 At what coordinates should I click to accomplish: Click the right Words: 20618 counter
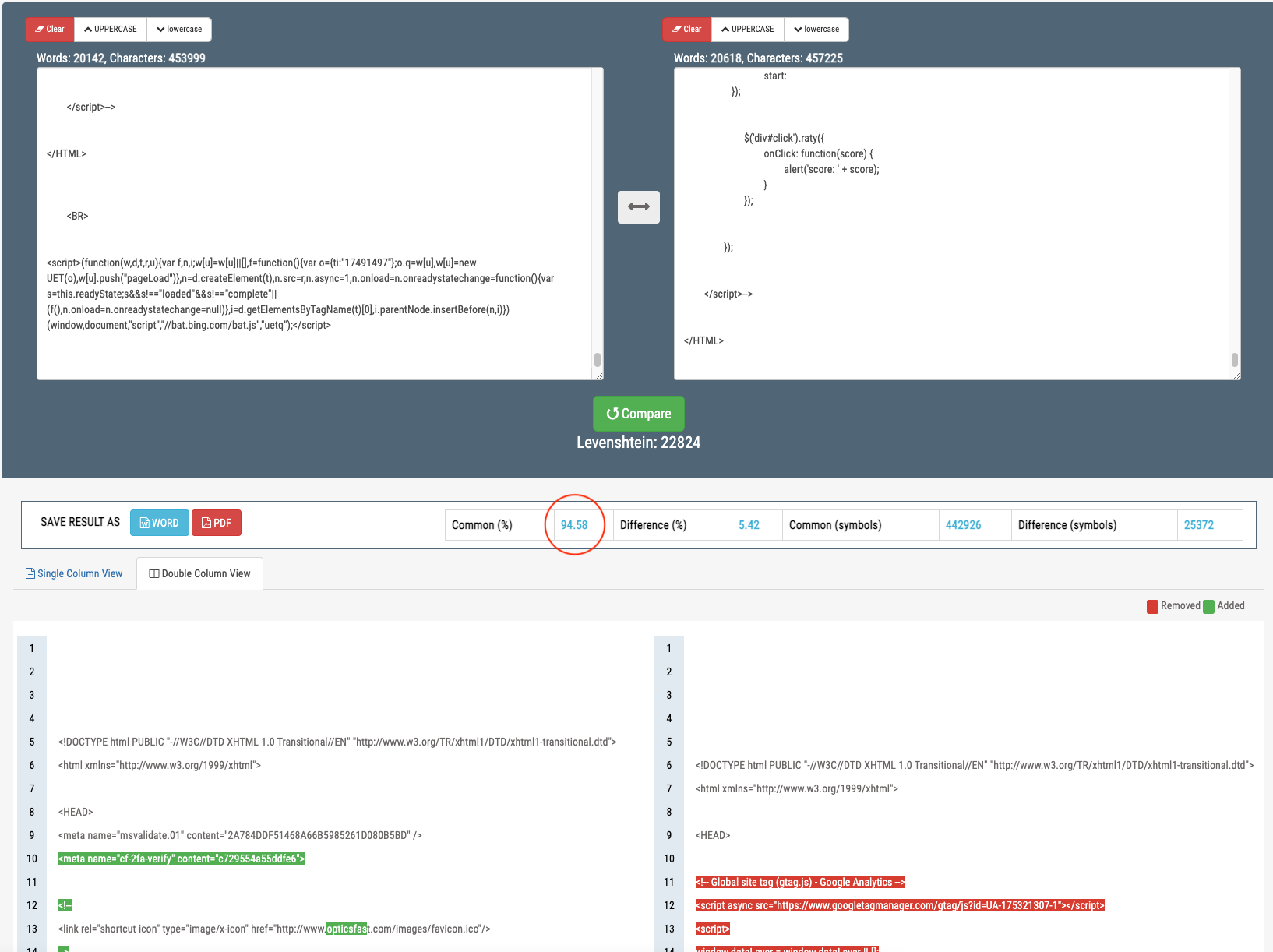coord(758,58)
